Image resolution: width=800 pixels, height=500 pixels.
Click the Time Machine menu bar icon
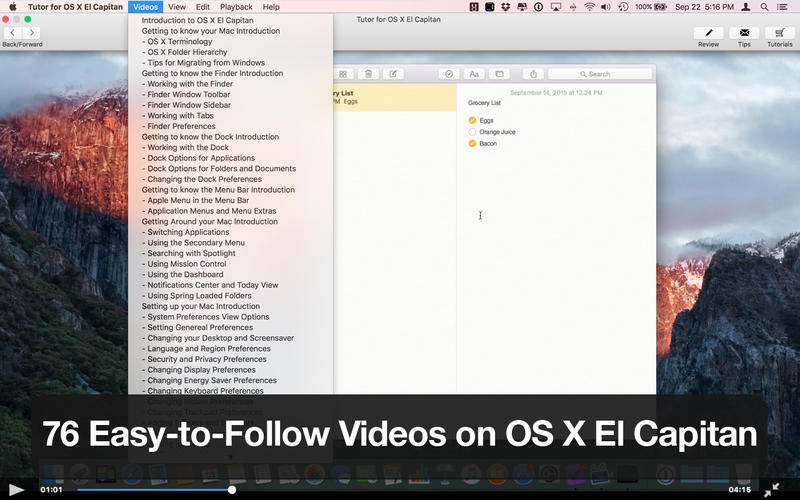coord(623,7)
